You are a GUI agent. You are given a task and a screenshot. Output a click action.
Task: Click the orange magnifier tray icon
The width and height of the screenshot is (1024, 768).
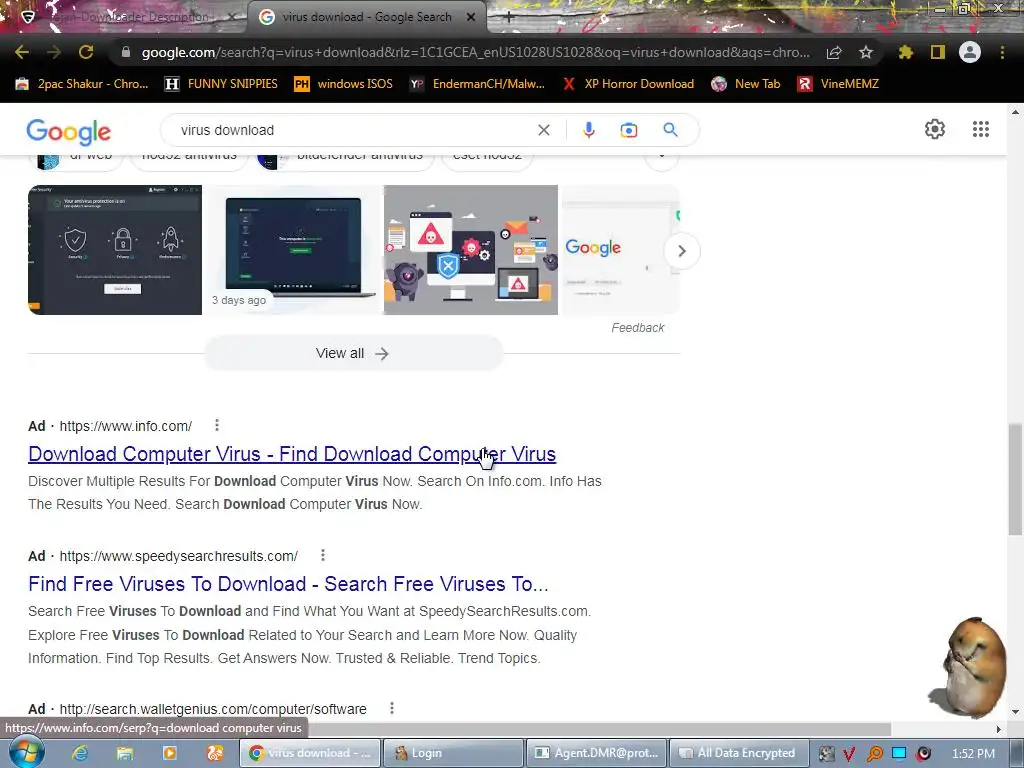(874, 754)
